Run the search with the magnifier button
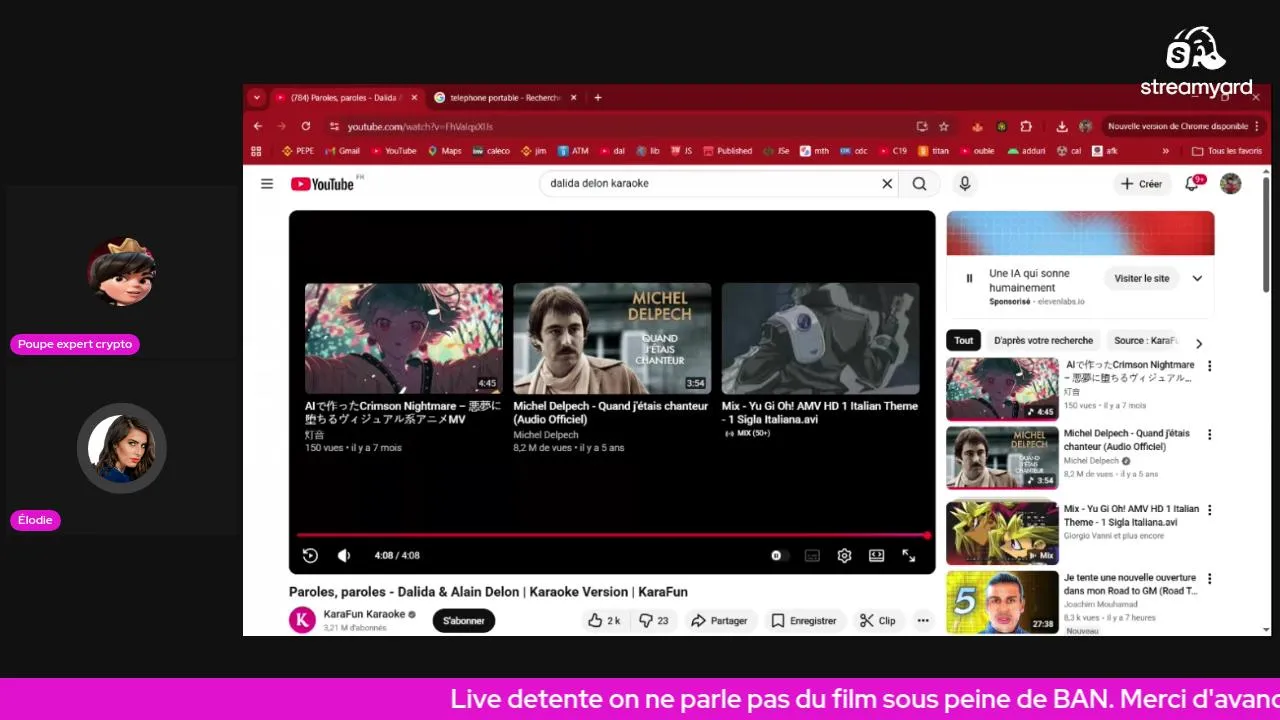This screenshot has width=1280, height=720. pyautogui.click(x=919, y=184)
